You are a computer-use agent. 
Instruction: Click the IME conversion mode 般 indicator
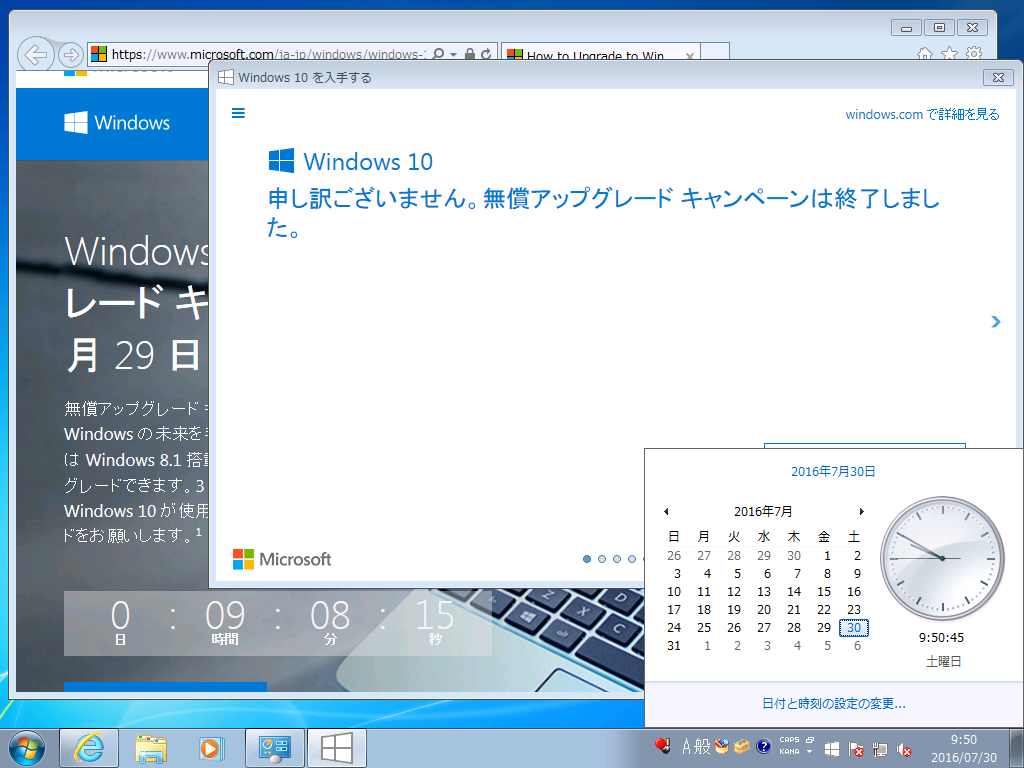pyautogui.click(x=702, y=745)
